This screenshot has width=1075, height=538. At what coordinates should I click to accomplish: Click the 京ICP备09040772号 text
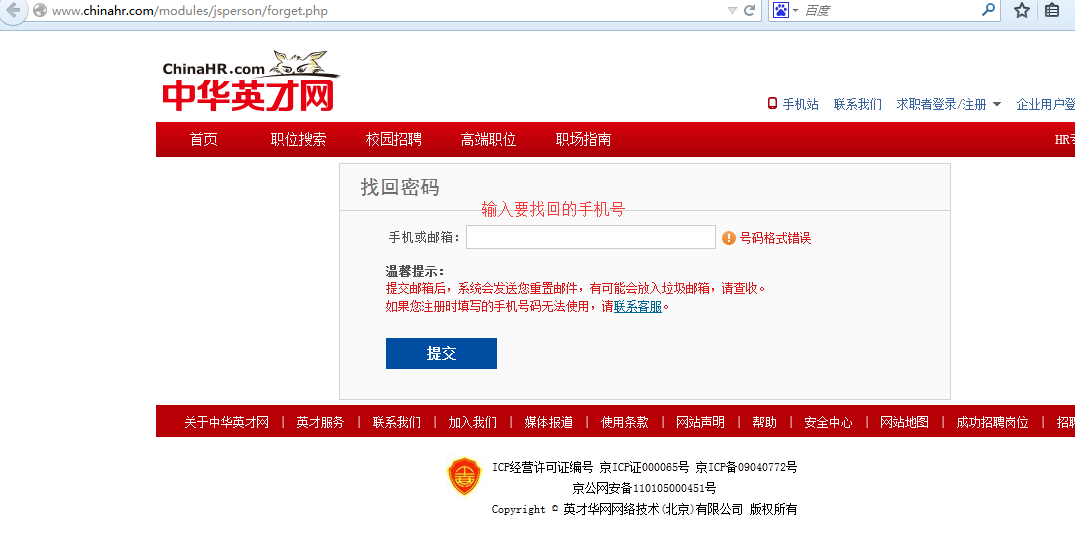click(746, 467)
